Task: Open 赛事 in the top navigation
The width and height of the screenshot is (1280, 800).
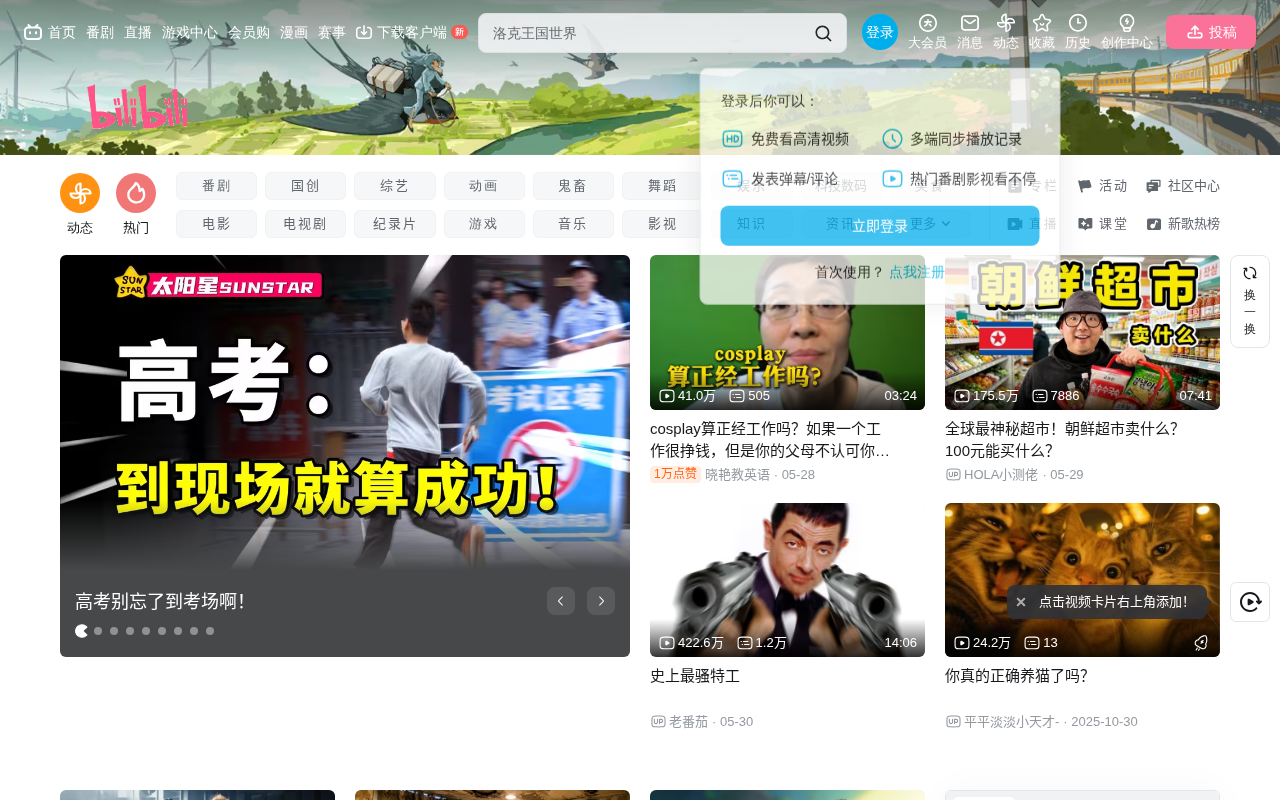Action: [332, 32]
